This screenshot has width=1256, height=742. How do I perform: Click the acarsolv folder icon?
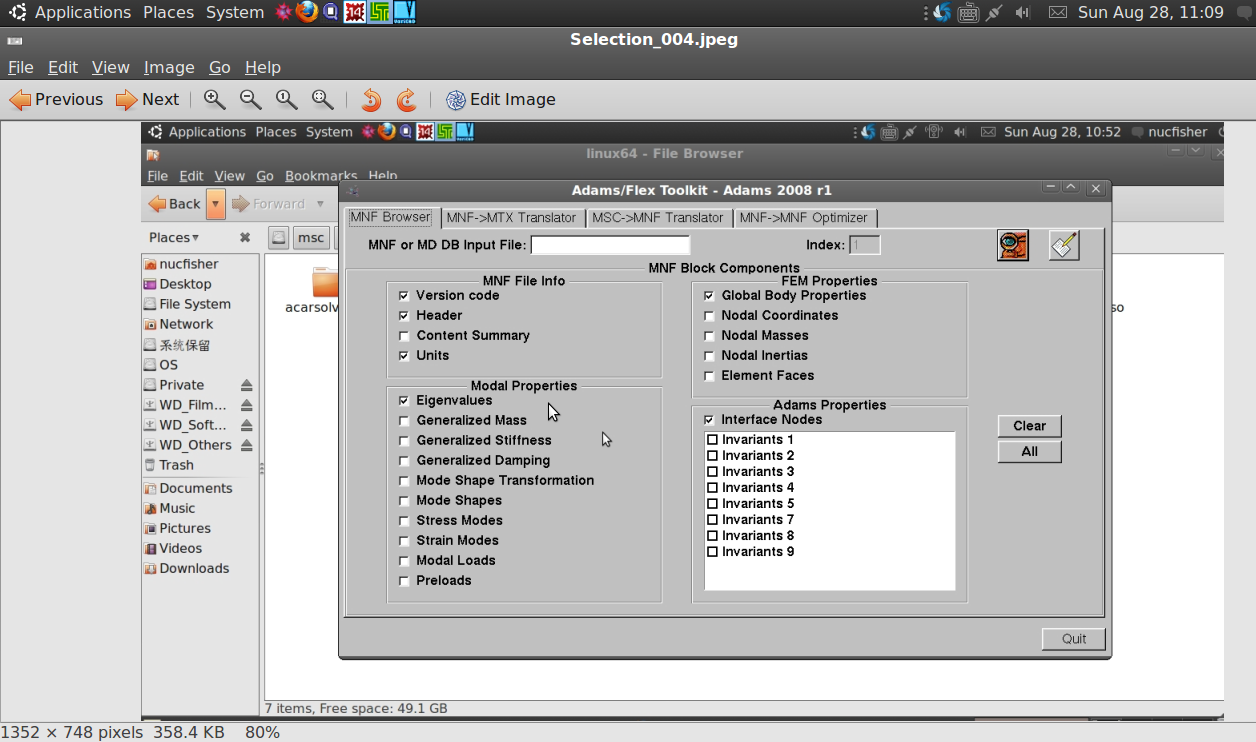(325, 282)
